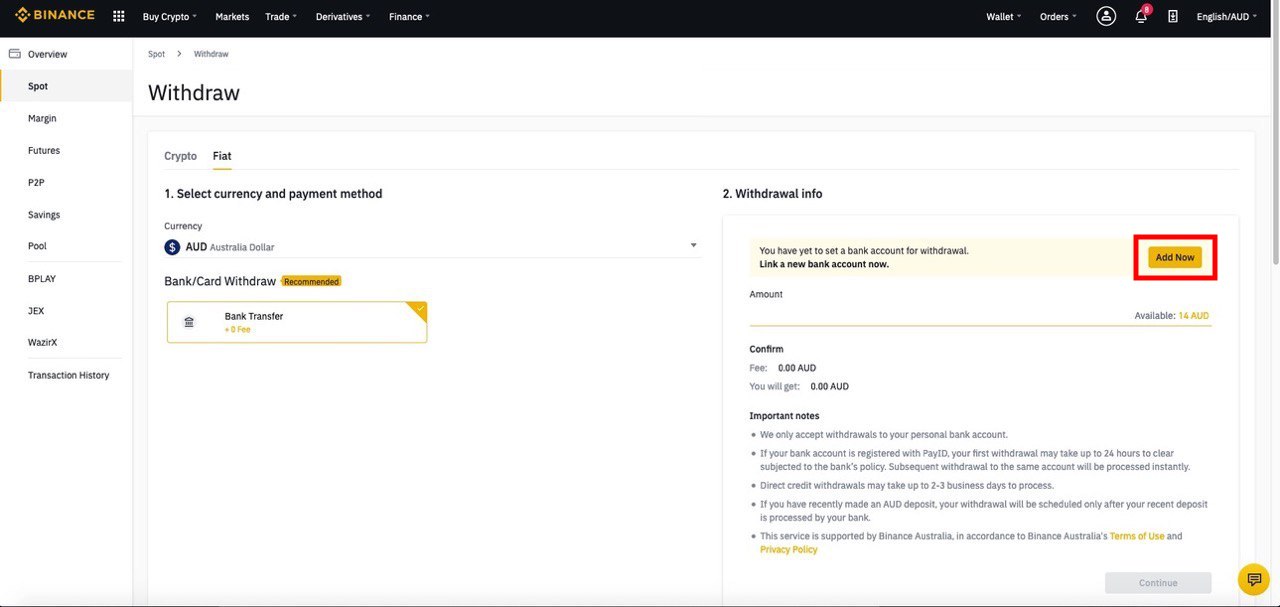Select Overview in the sidebar
Viewport: 1280px width, 607px height.
click(66, 54)
